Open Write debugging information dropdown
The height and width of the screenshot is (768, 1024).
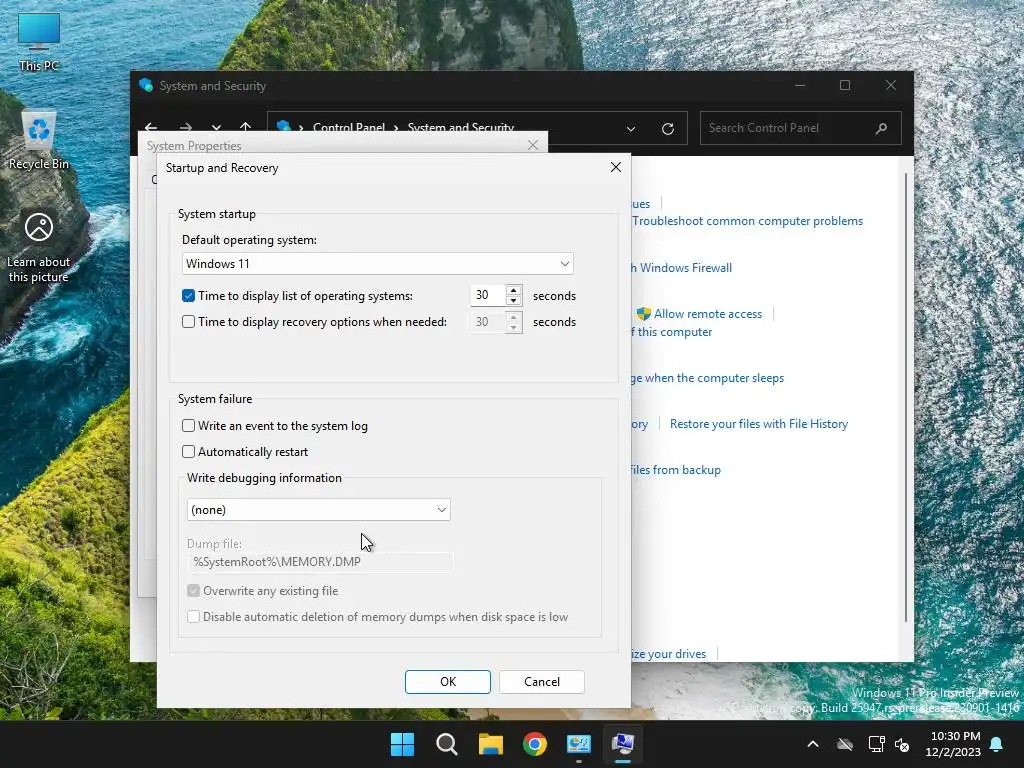[x=319, y=510]
